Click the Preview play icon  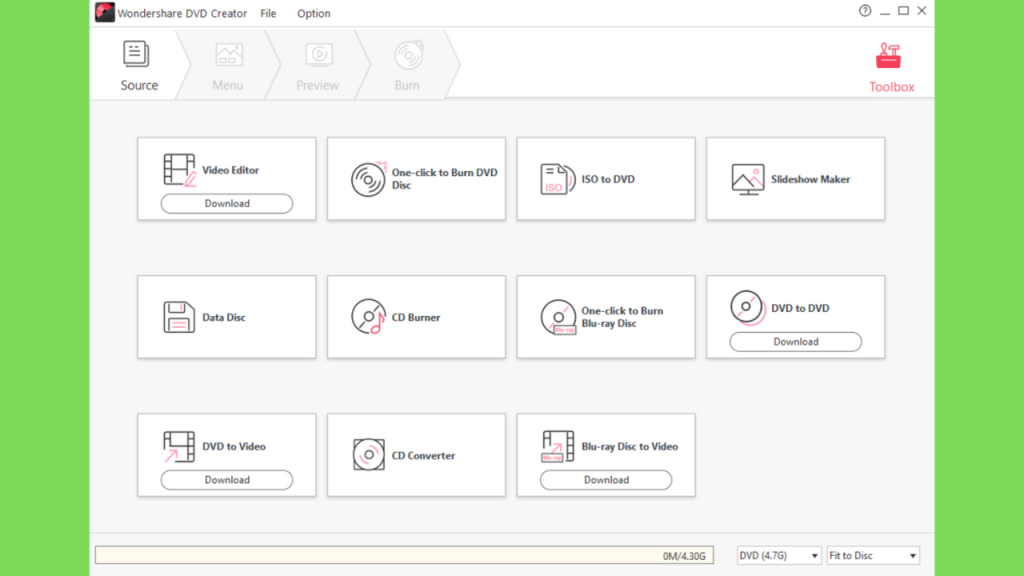pos(319,55)
